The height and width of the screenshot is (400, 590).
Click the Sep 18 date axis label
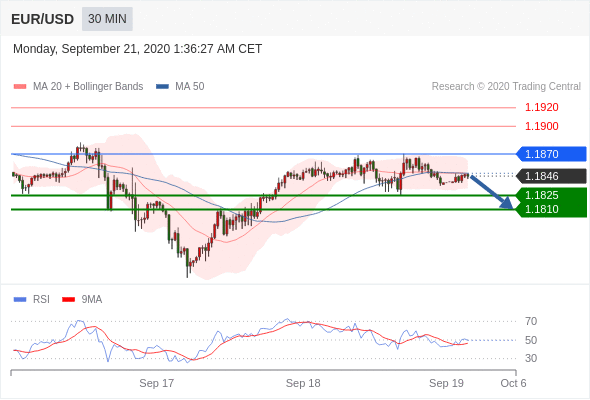tap(303, 383)
